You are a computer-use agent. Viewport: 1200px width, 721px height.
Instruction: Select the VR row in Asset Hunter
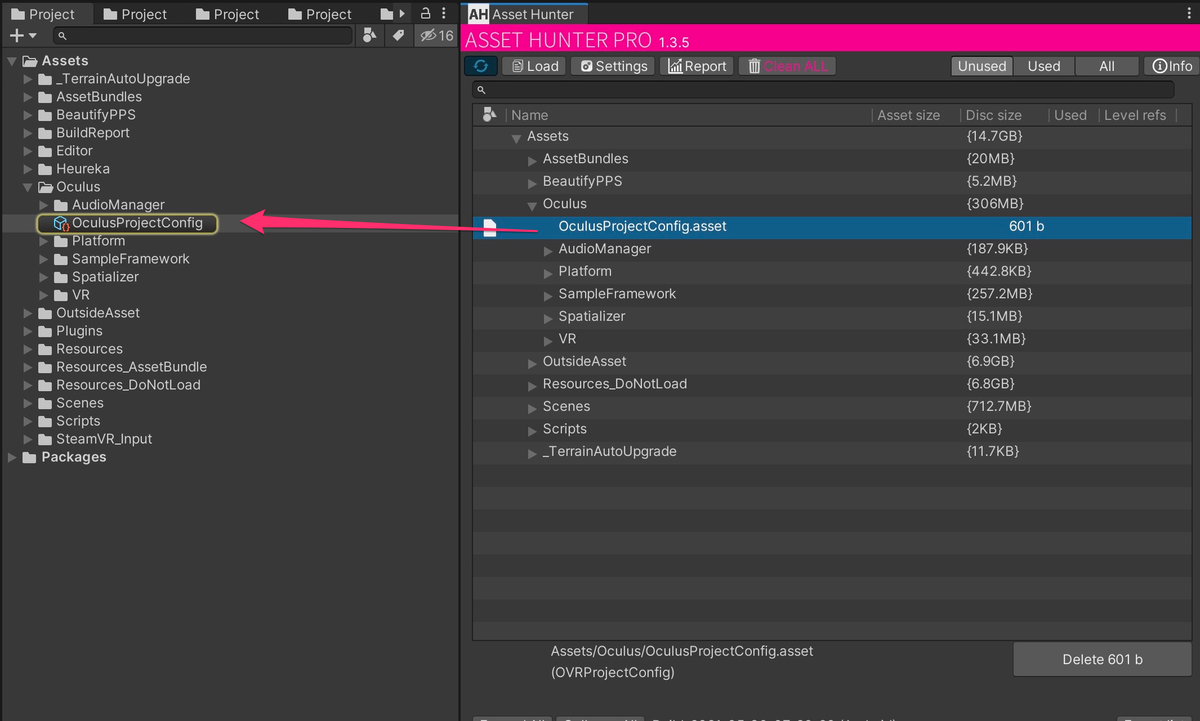[x=833, y=339]
